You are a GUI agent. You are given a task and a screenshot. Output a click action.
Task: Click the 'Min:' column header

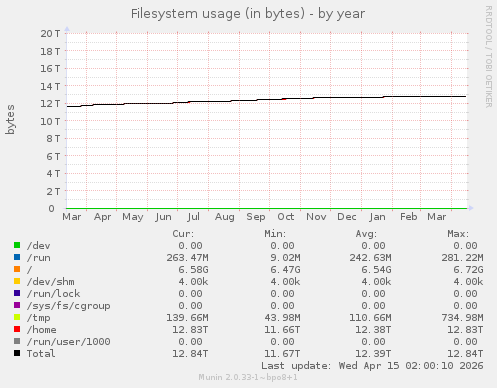[275, 234]
